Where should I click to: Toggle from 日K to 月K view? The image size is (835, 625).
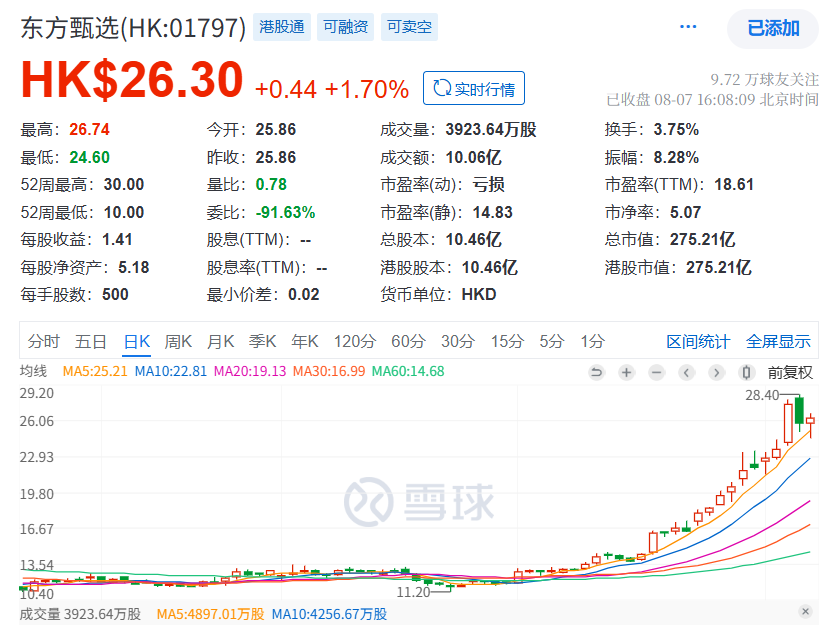219,340
